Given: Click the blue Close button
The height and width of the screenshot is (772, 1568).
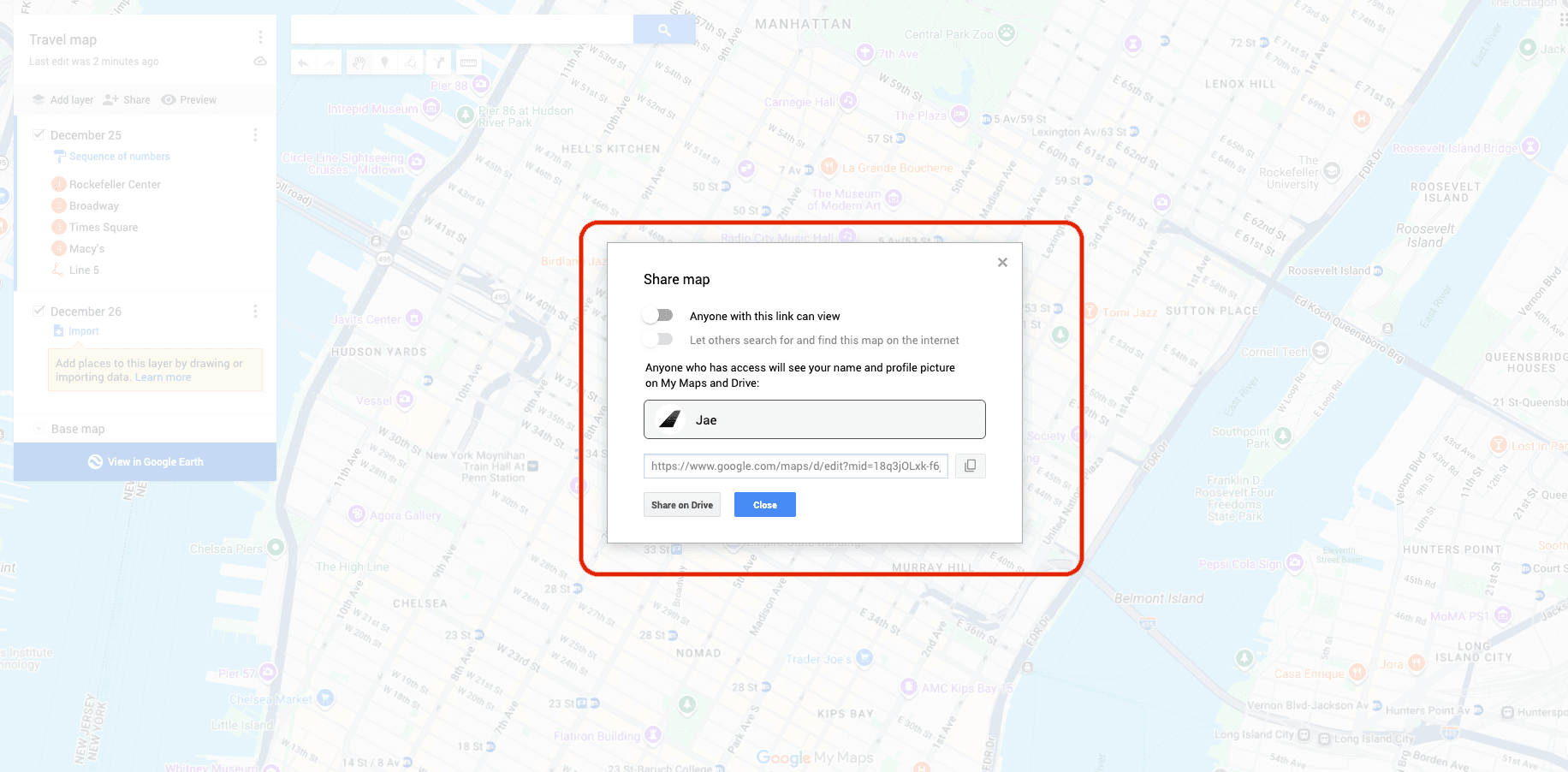Looking at the screenshot, I should [x=765, y=505].
